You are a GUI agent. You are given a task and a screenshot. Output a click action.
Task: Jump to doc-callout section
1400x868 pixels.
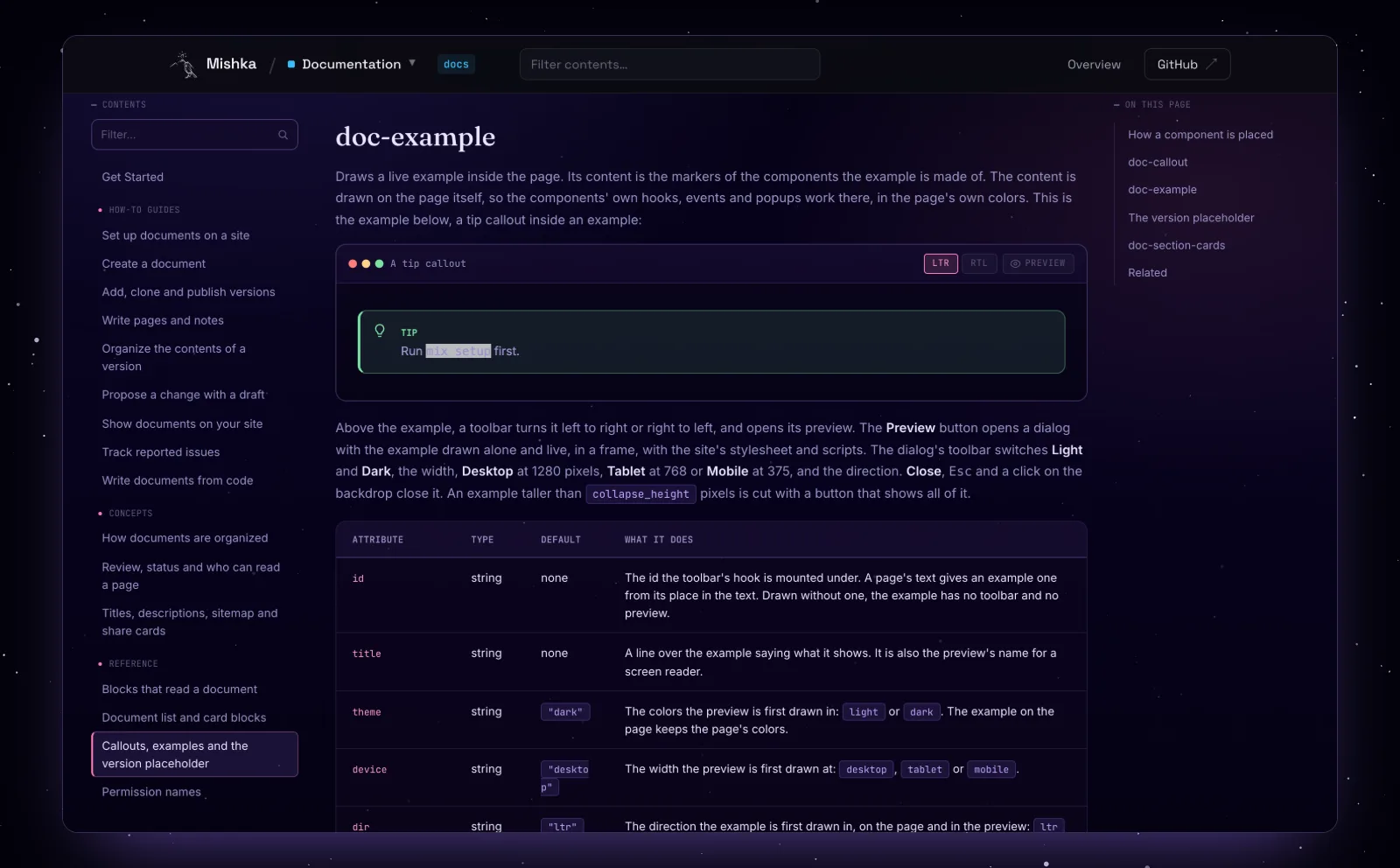click(1158, 162)
